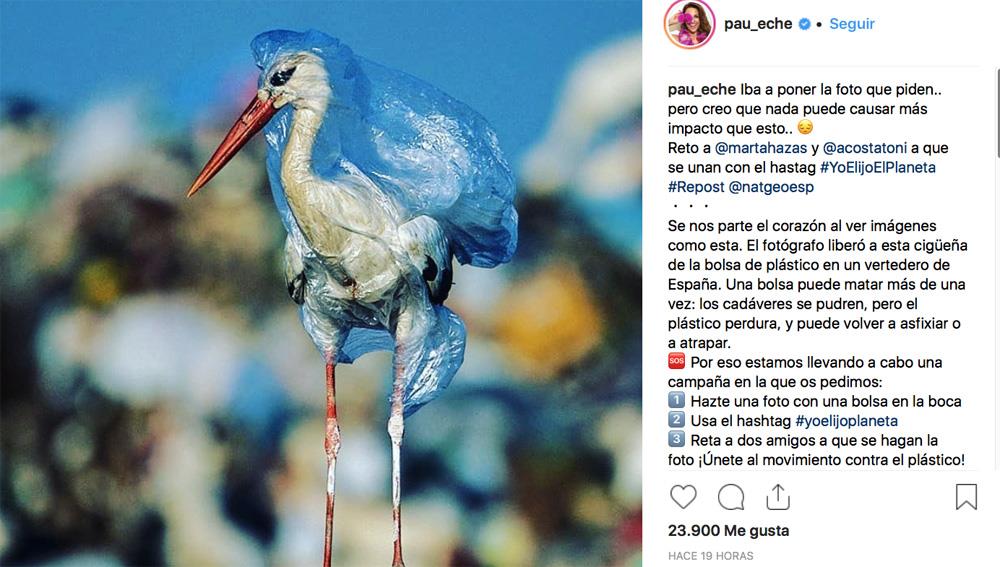
Task: Open the @acostatoni mention
Action: [x=865, y=148]
